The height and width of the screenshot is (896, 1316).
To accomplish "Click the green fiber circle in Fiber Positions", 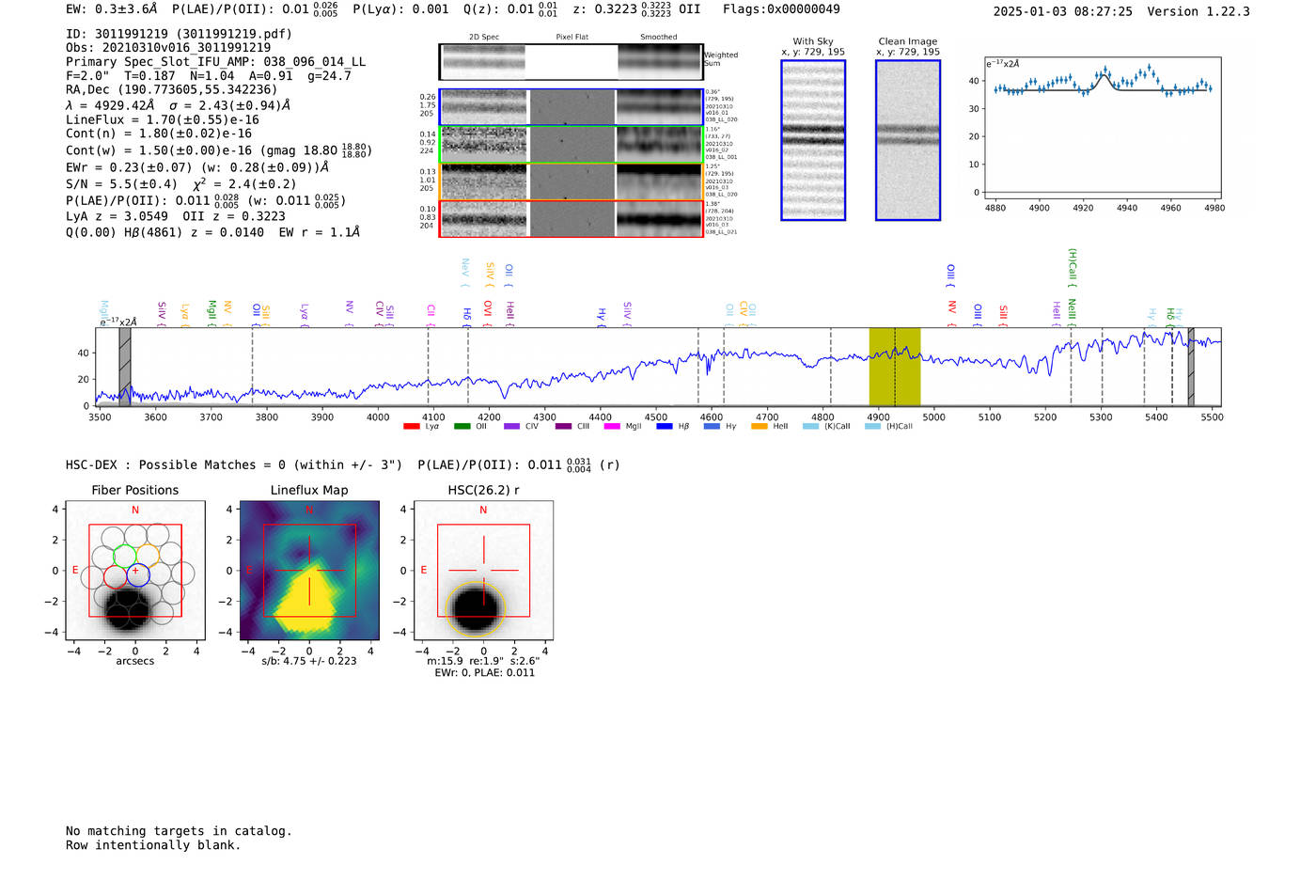I will (x=124, y=556).
